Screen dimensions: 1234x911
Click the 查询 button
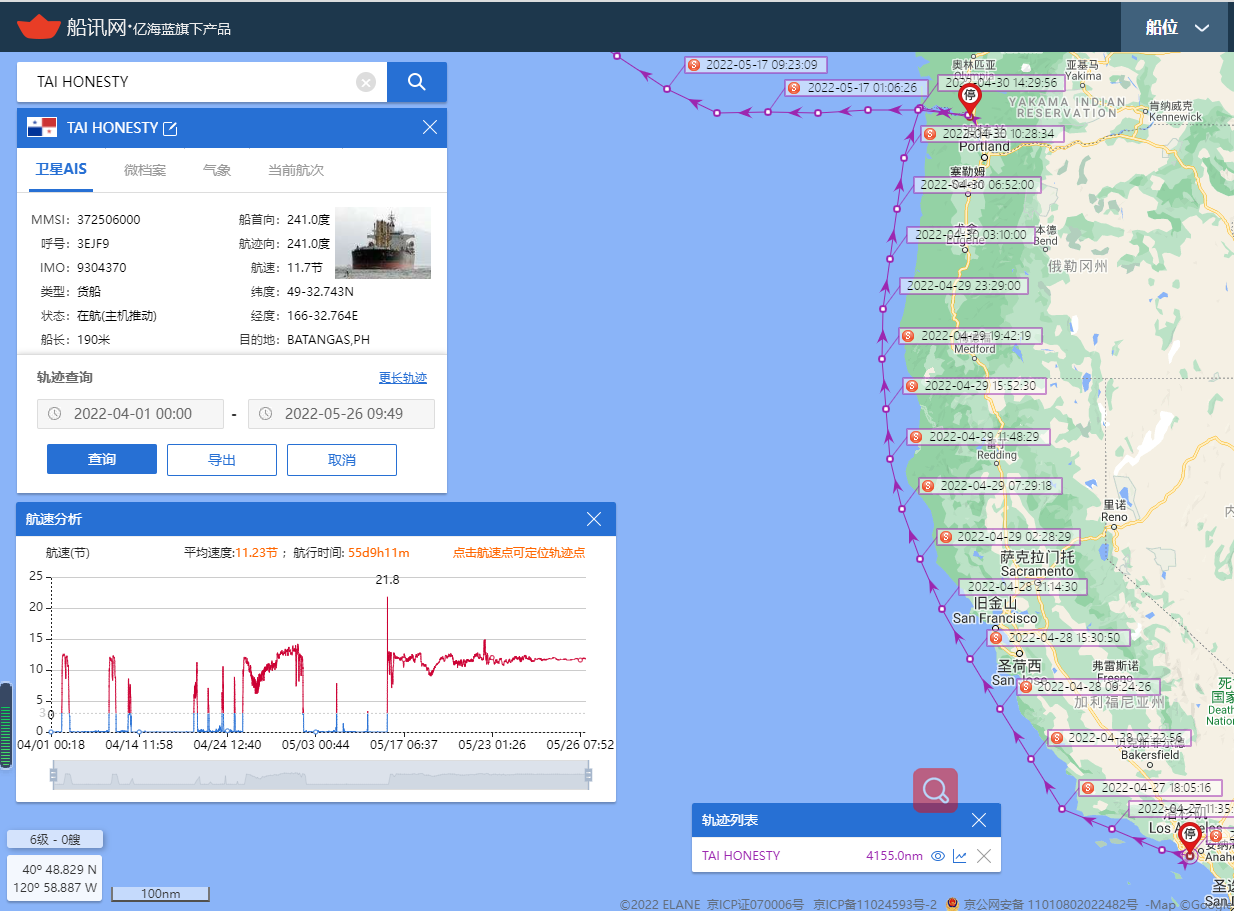(x=102, y=459)
